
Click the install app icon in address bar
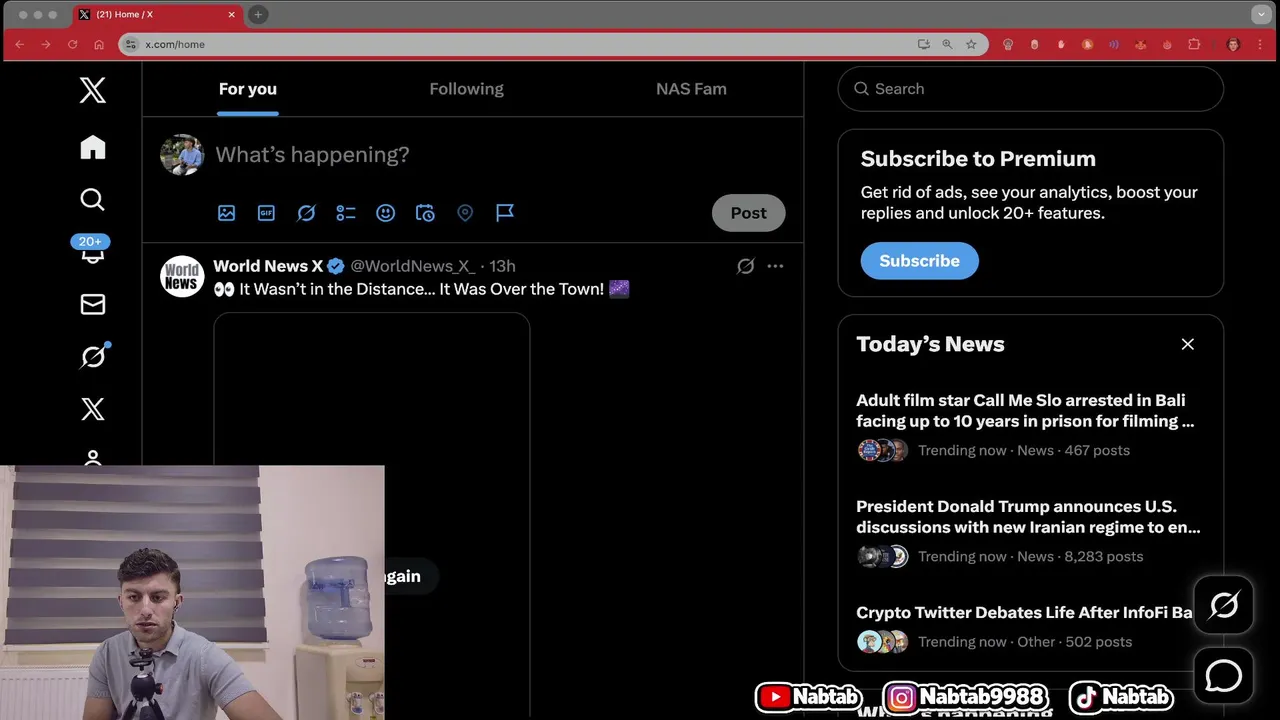coord(924,44)
